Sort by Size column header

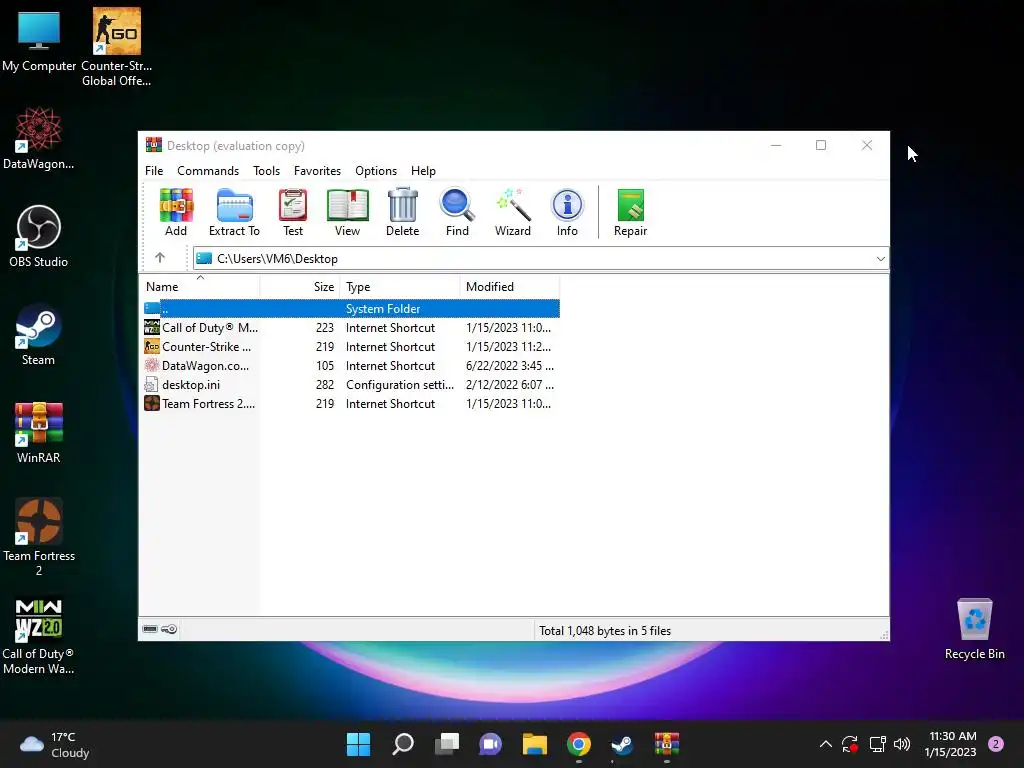coord(300,287)
